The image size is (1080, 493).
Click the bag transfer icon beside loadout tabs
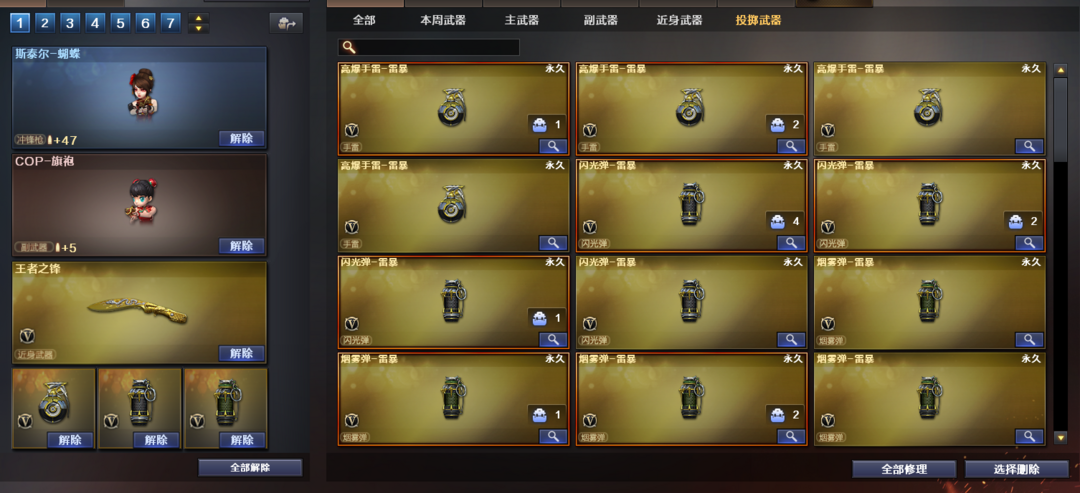pos(286,23)
